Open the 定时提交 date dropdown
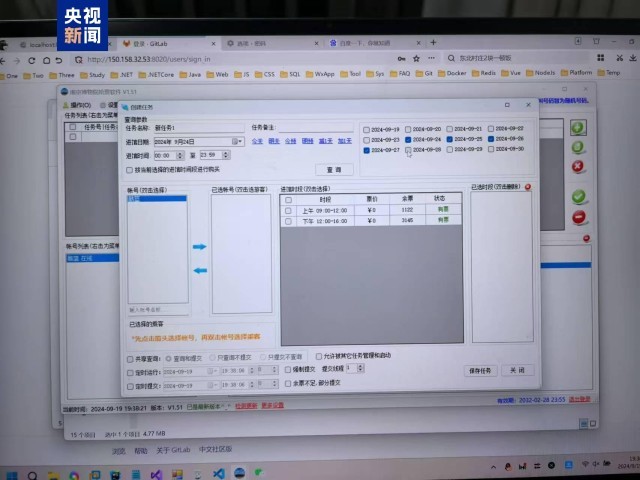 (211, 385)
